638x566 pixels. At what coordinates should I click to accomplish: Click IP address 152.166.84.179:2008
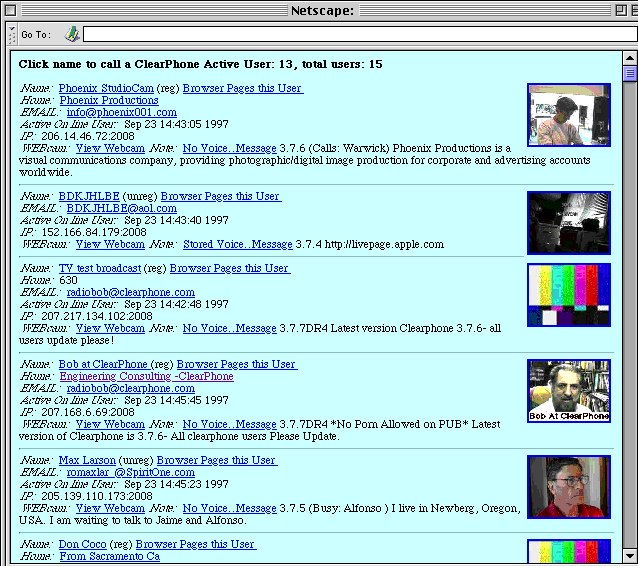coord(94,232)
